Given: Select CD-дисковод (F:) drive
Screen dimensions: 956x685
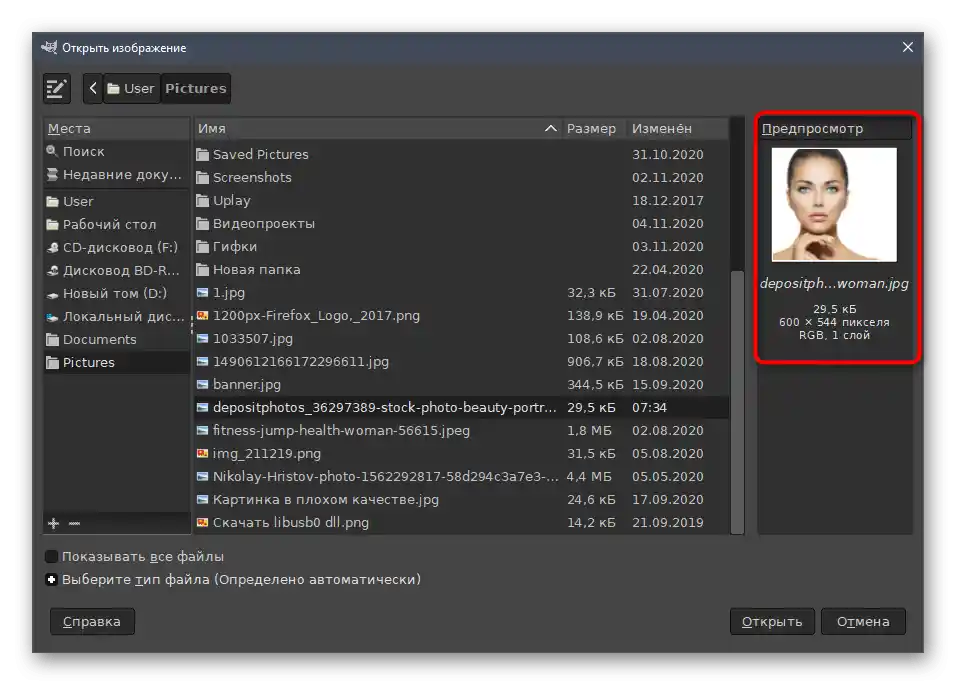Looking at the screenshot, I should [x=116, y=247].
